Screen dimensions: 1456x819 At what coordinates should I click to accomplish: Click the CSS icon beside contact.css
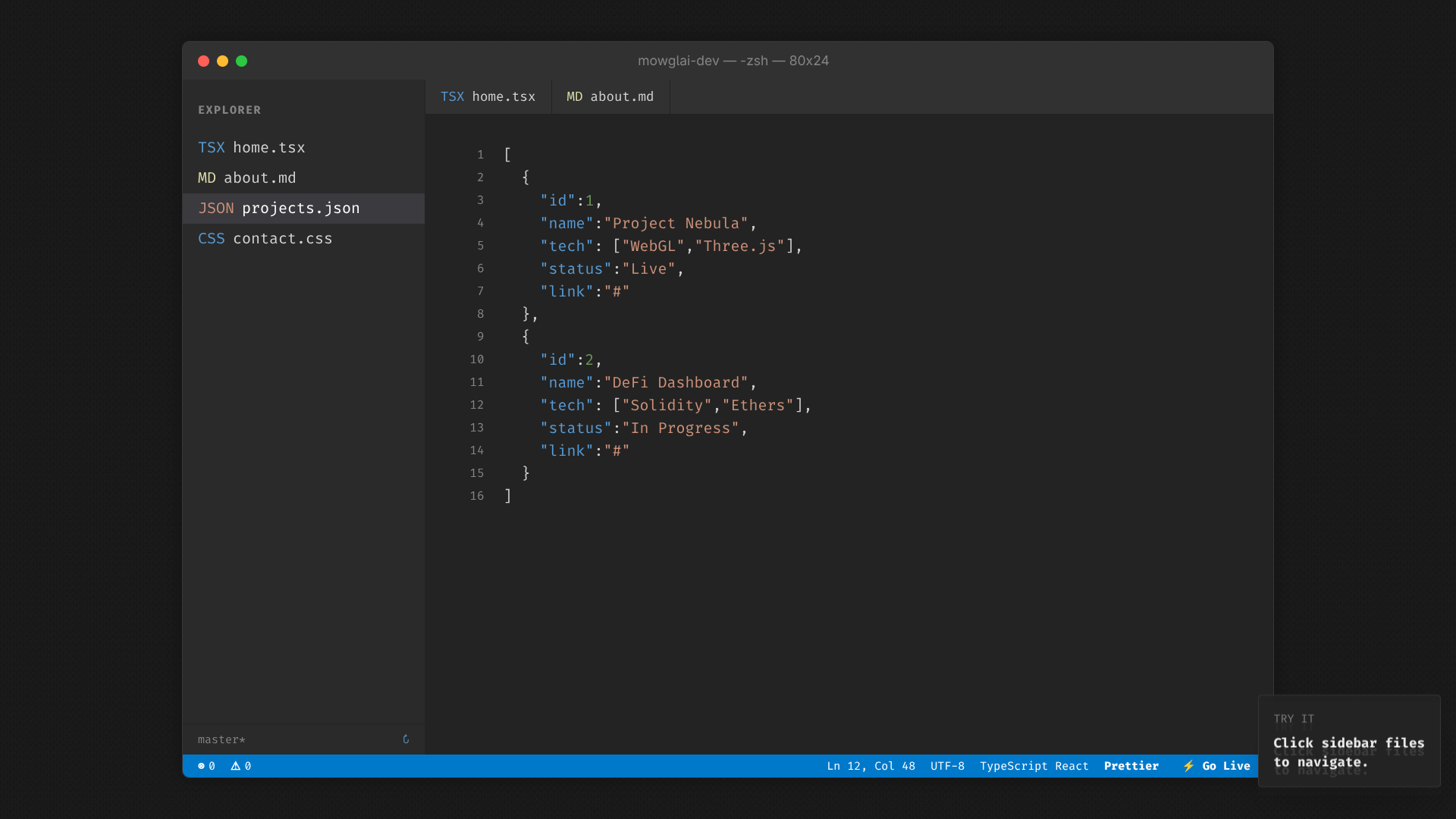212,238
